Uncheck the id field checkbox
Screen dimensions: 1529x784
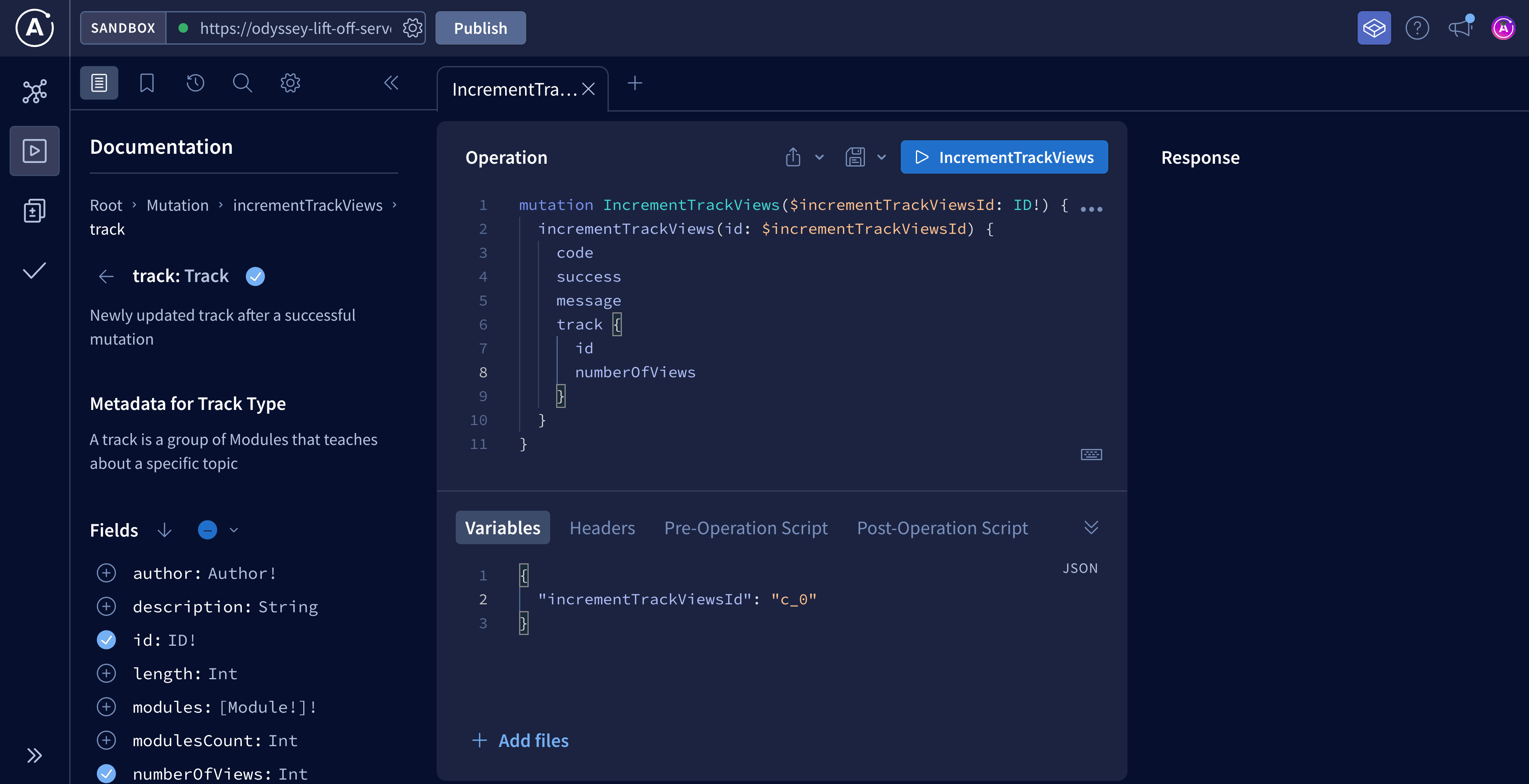(106, 639)
